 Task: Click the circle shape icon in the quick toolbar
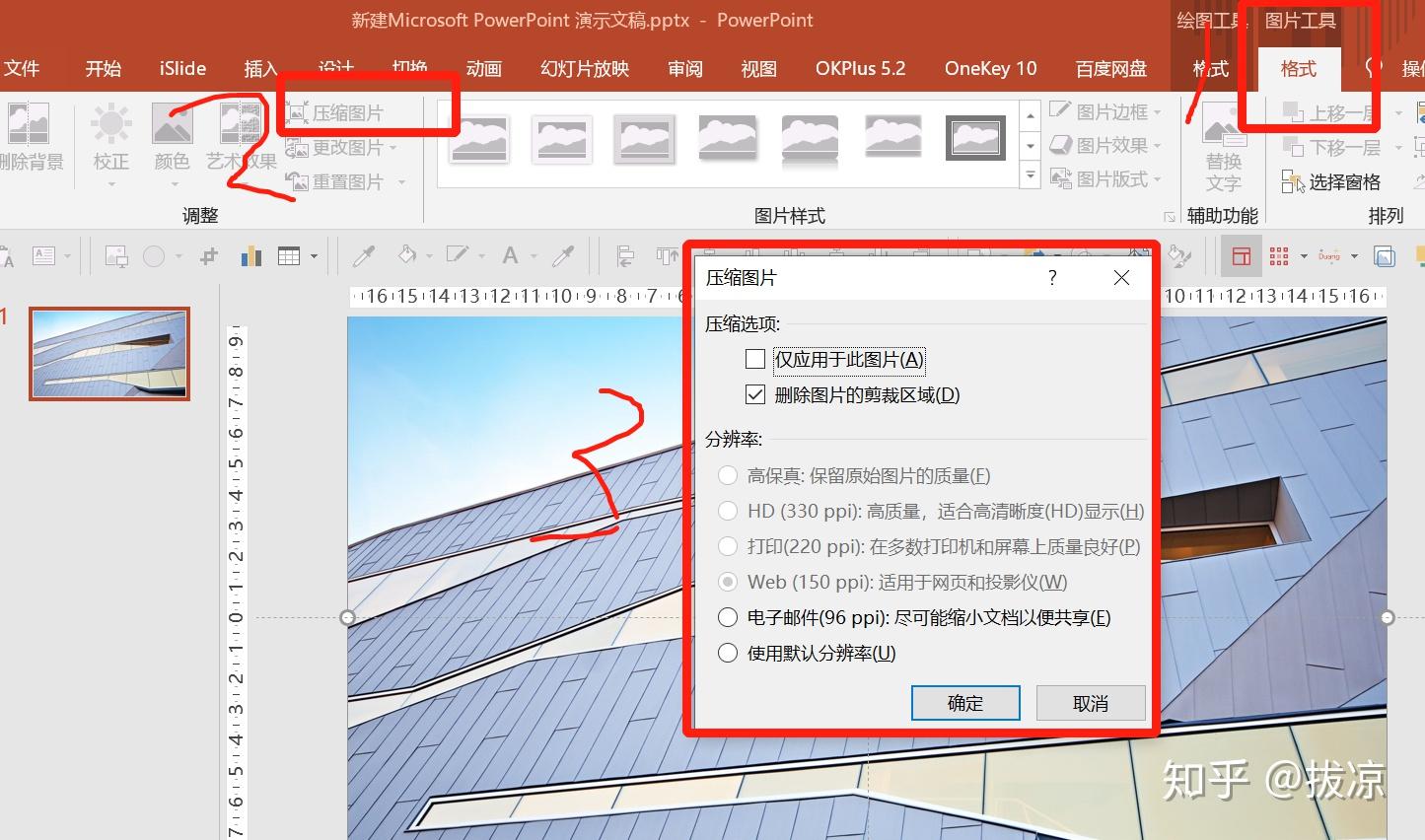(154, 256)
